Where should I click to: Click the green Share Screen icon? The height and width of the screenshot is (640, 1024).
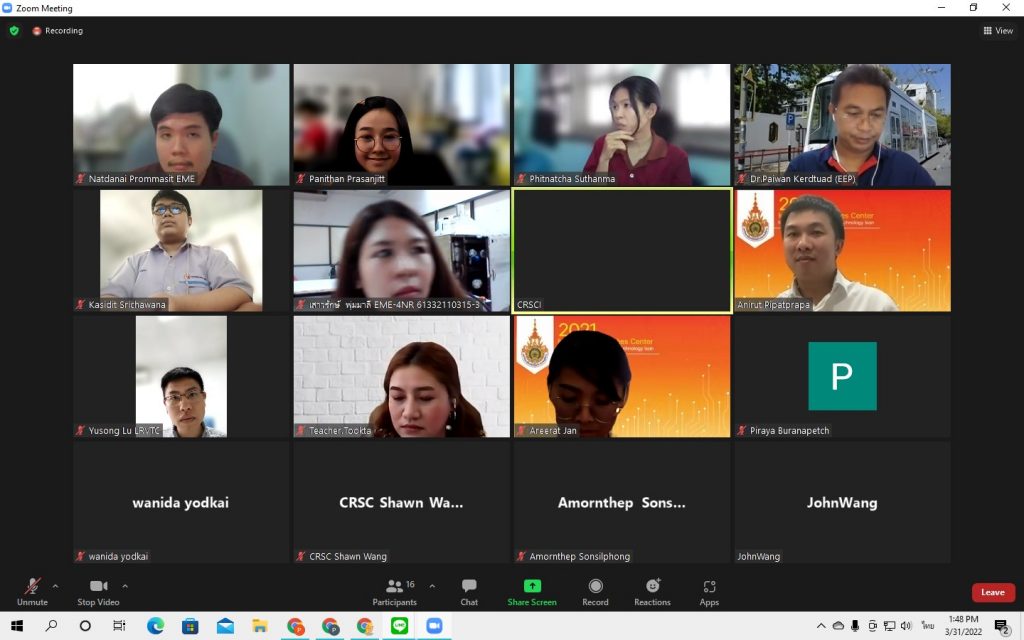point(532,591)
